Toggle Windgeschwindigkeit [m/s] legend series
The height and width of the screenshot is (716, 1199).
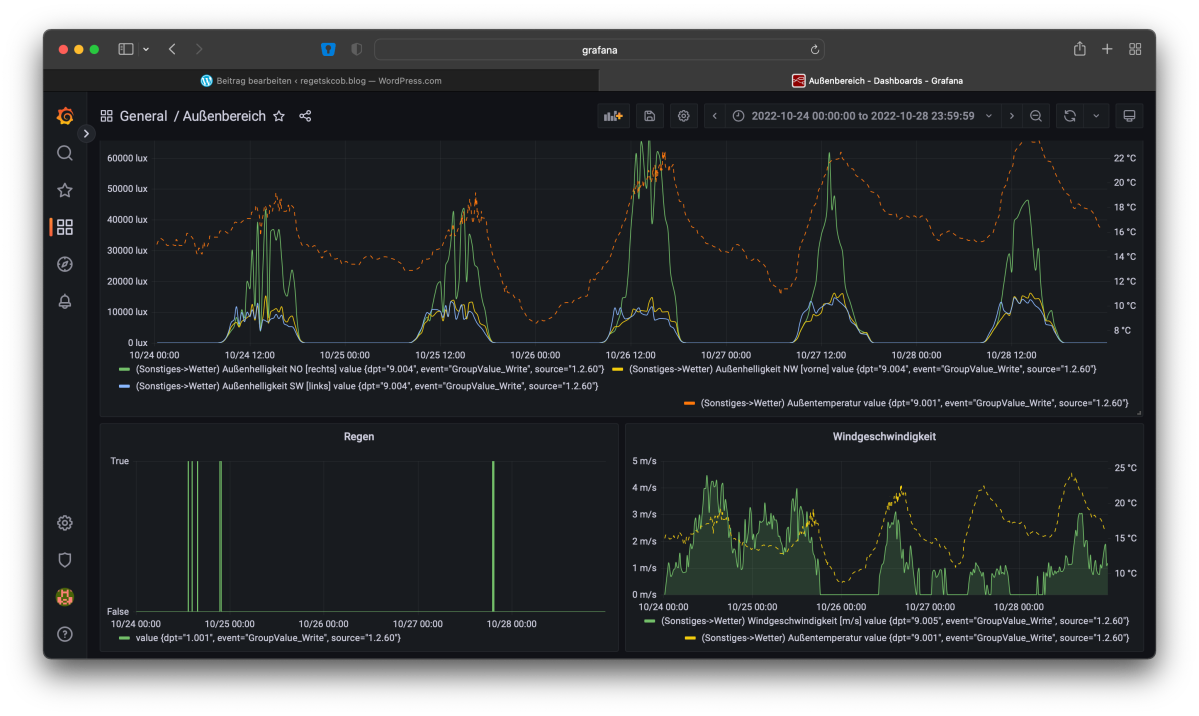(x=895, y=620)
